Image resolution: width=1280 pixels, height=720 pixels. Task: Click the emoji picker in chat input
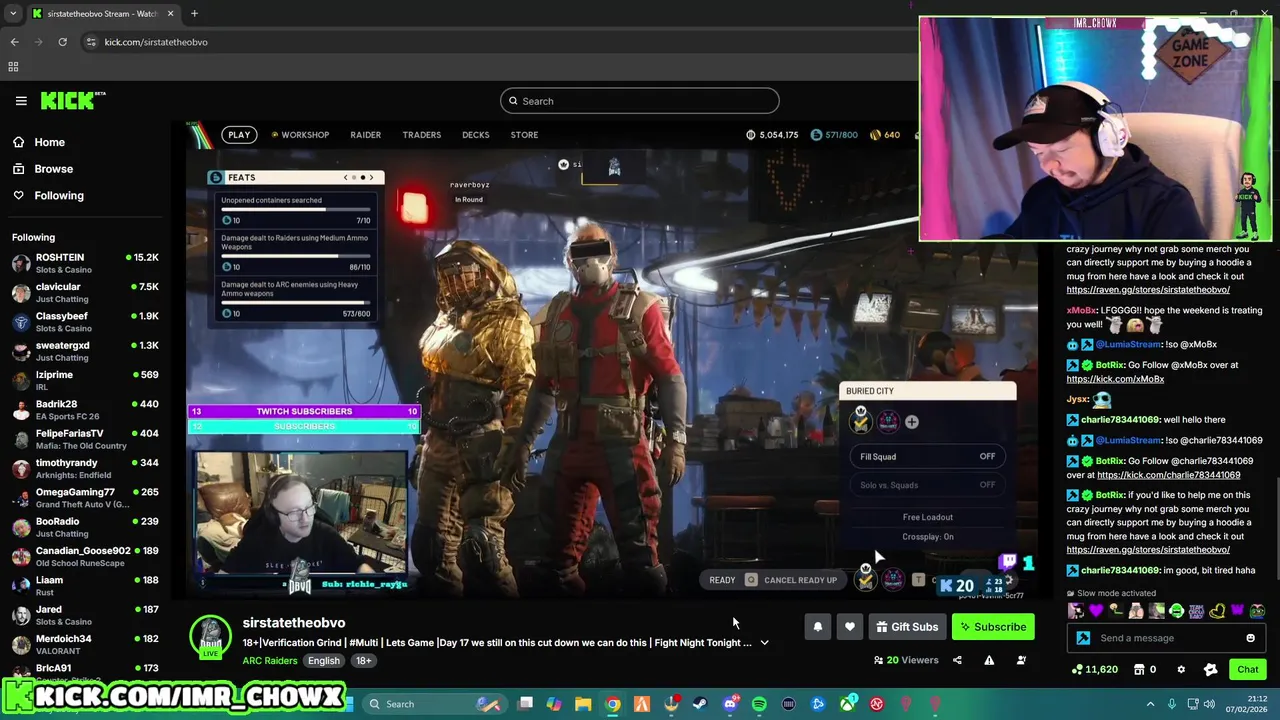1250,638
